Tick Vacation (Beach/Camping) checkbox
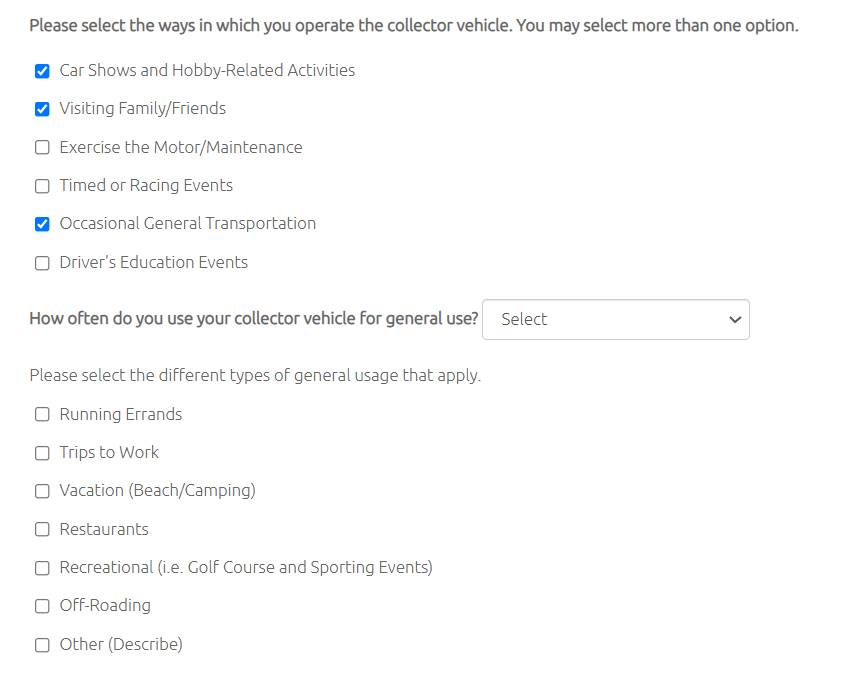 pos(42,491)
